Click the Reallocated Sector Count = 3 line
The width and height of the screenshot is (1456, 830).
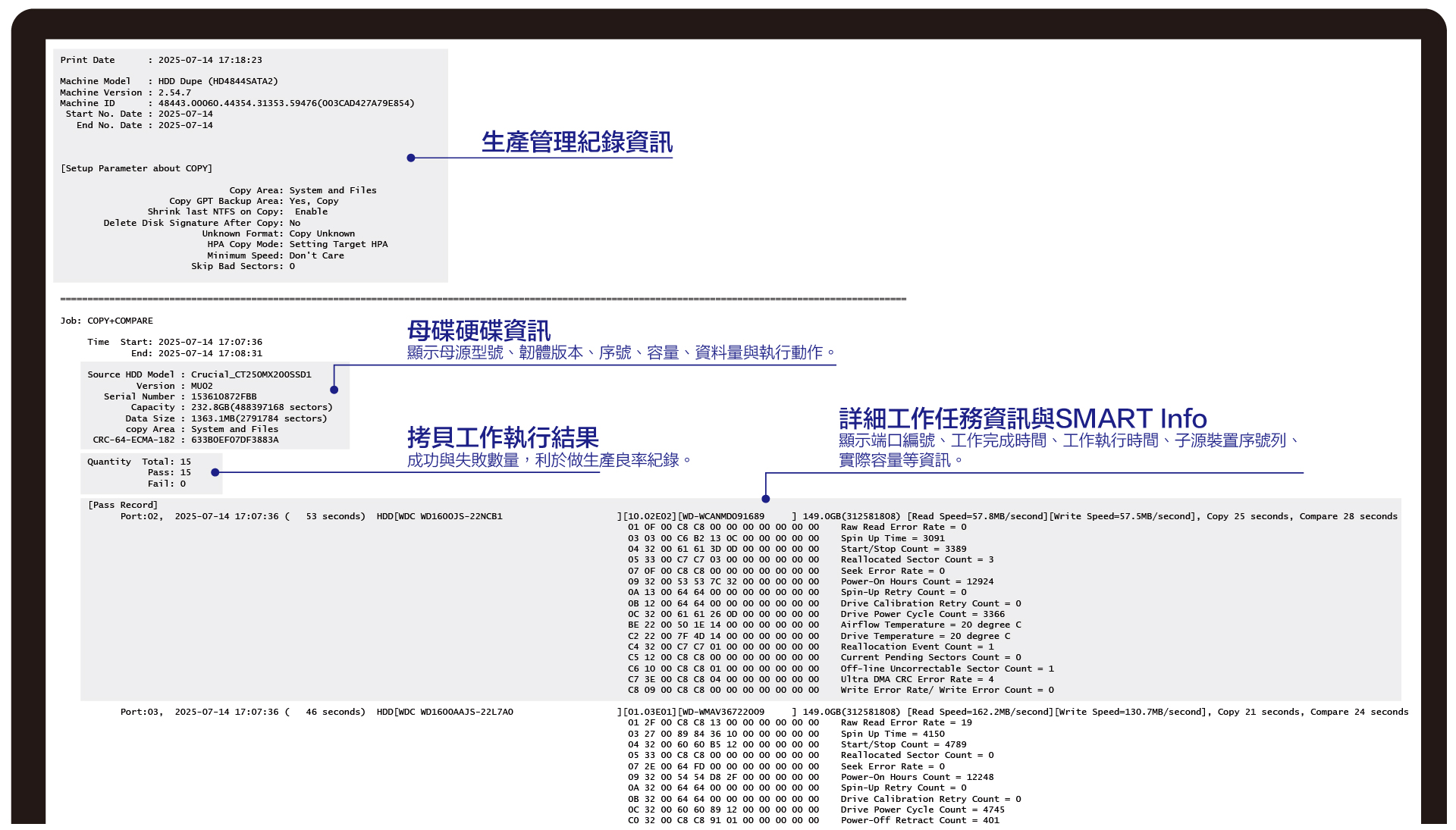click(x=916, y=559)
